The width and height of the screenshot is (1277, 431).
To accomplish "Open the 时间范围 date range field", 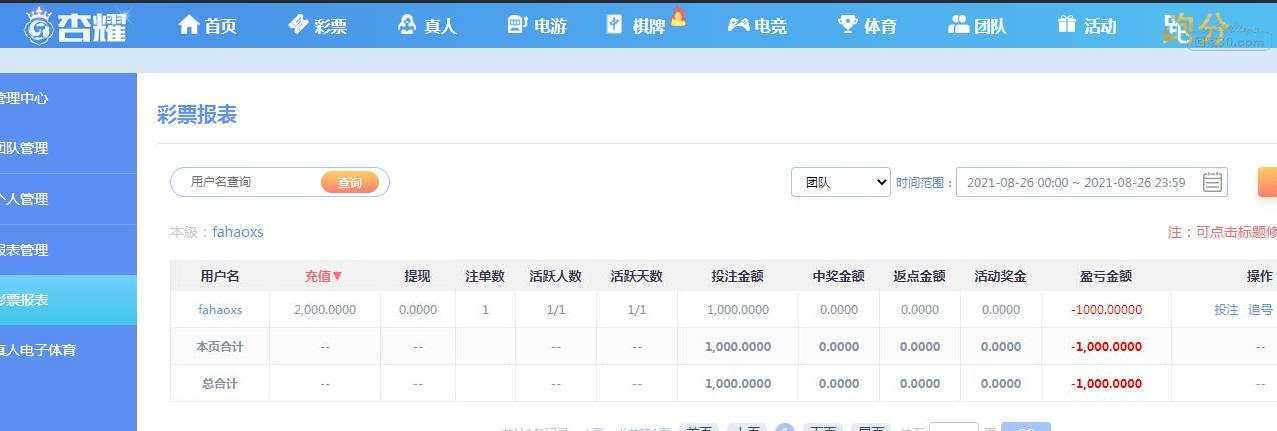I will tap(1091, 182).
